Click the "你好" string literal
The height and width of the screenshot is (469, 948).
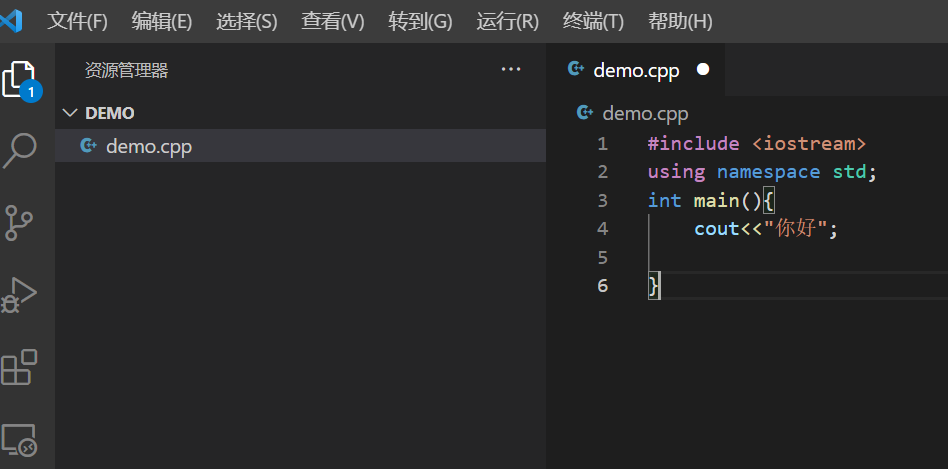[x=796, y=229]
